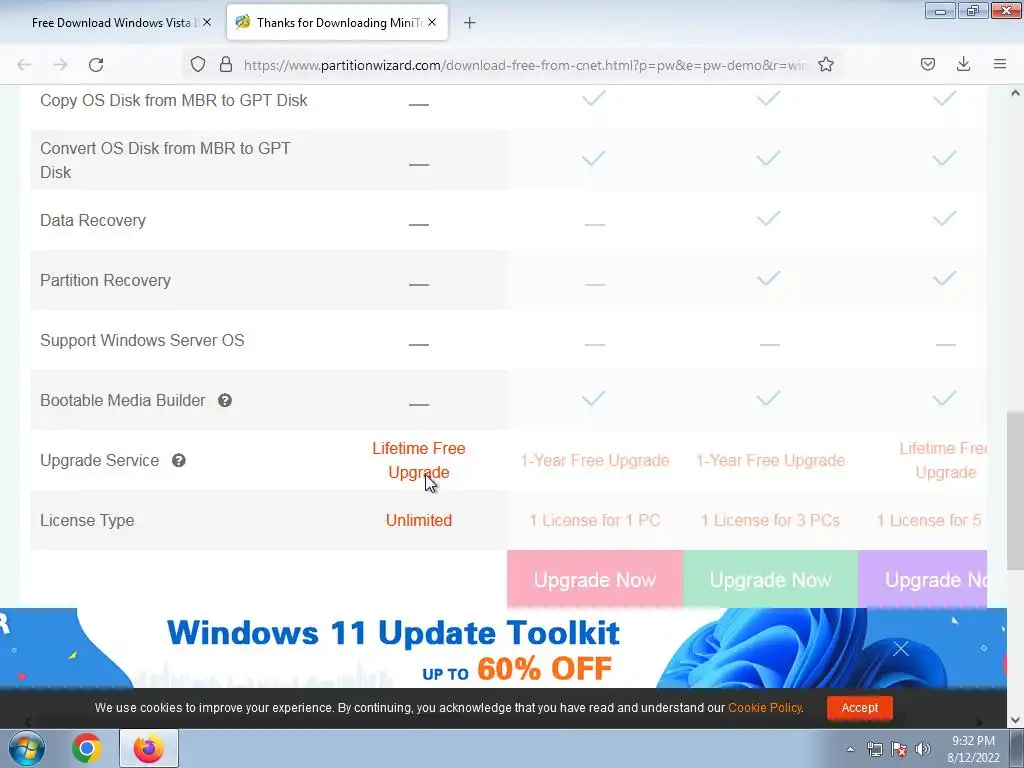
Task: Click the shield tracking protection icon
Action: (x=198, y=64)
